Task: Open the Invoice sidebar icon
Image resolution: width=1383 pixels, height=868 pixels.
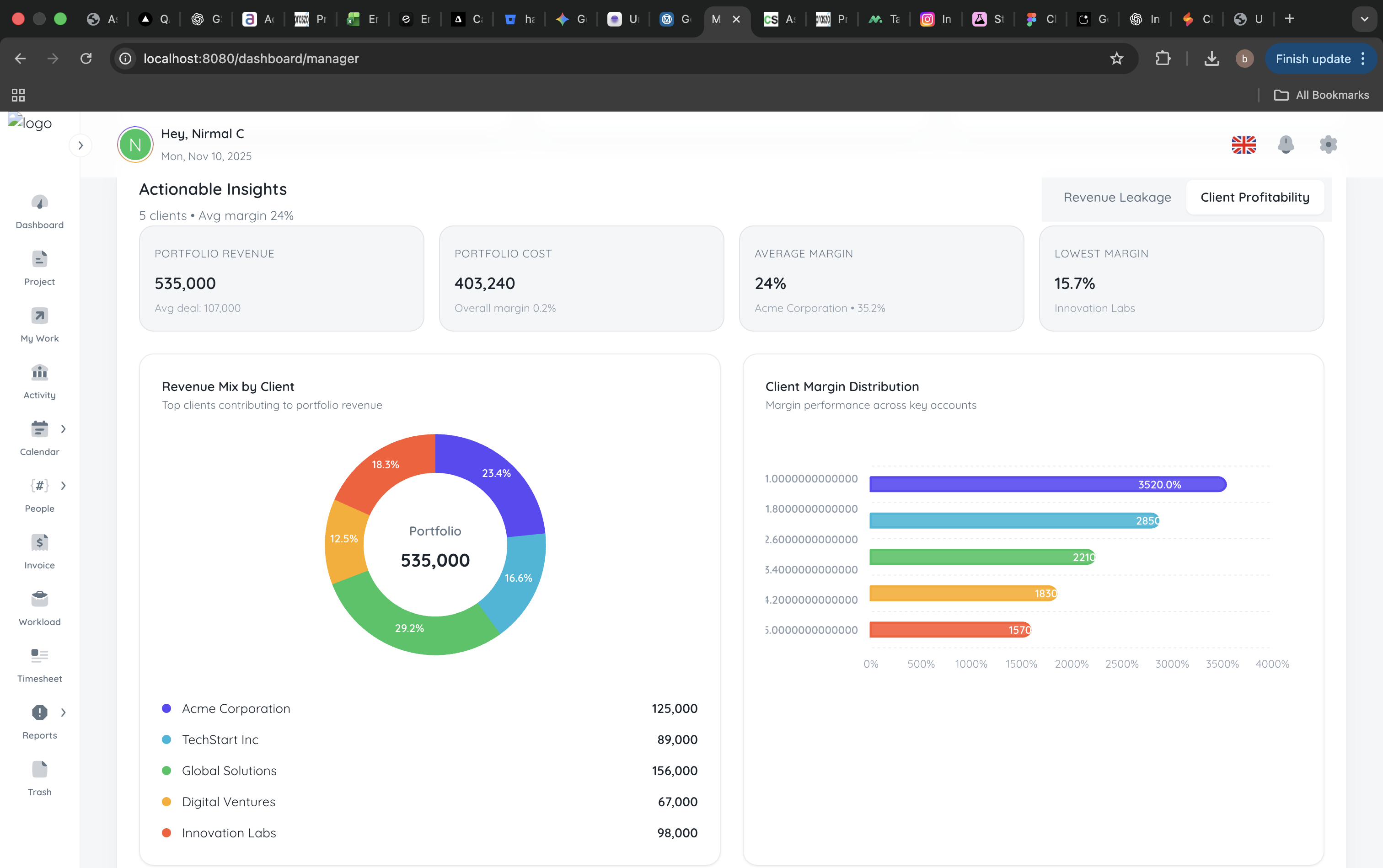Action: coord(40,543)
